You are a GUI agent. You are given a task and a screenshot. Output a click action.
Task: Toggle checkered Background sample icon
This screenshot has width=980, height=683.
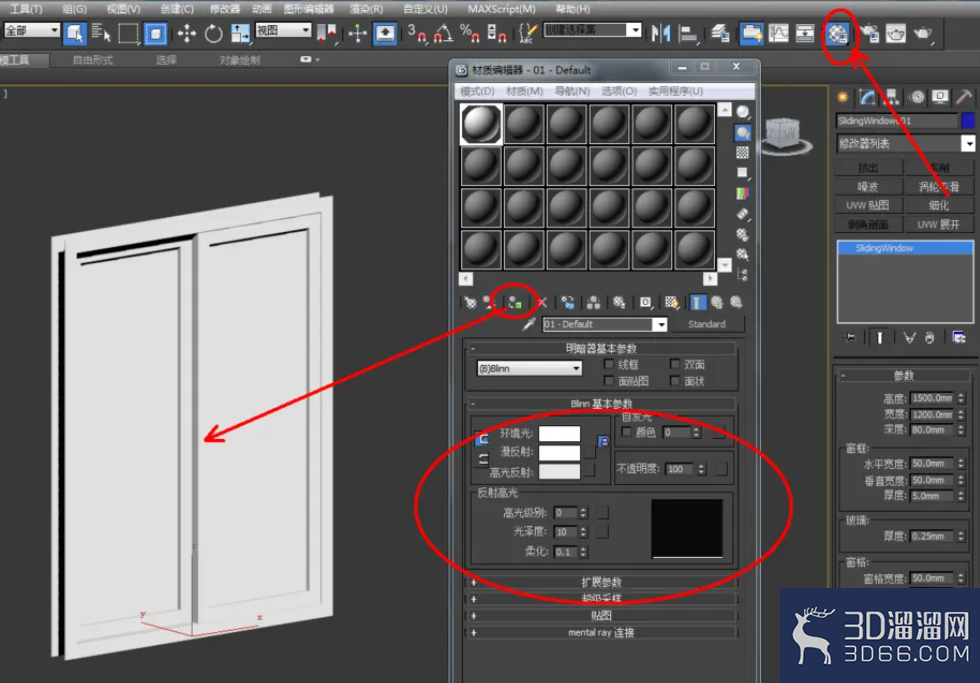click(x=742, y=152)
